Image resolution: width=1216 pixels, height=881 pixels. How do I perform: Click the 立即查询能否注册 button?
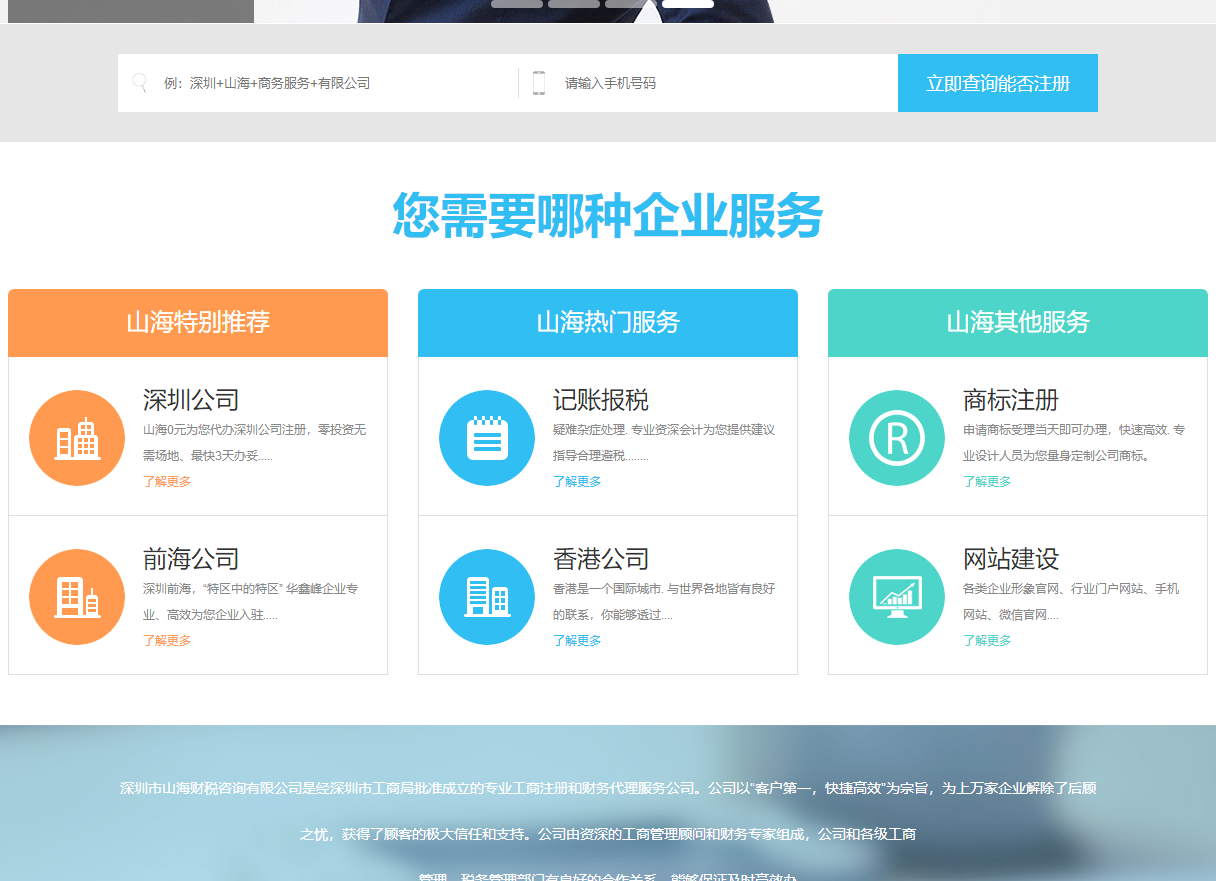997,82
